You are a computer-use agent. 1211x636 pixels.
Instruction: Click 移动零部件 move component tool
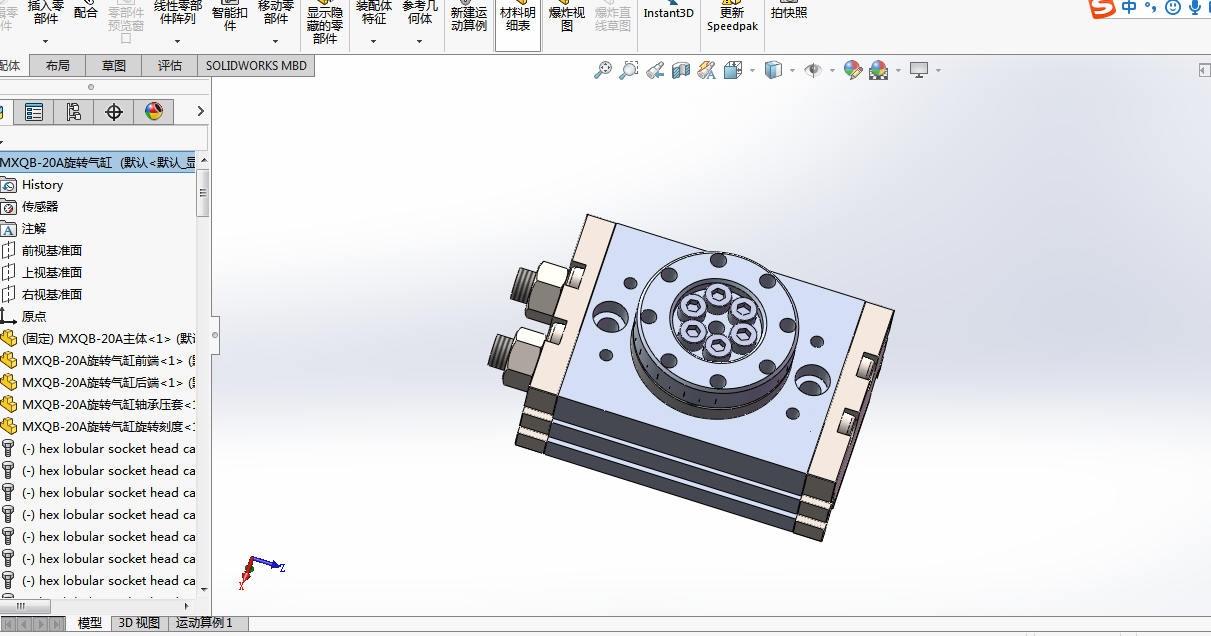click(276, 12)
